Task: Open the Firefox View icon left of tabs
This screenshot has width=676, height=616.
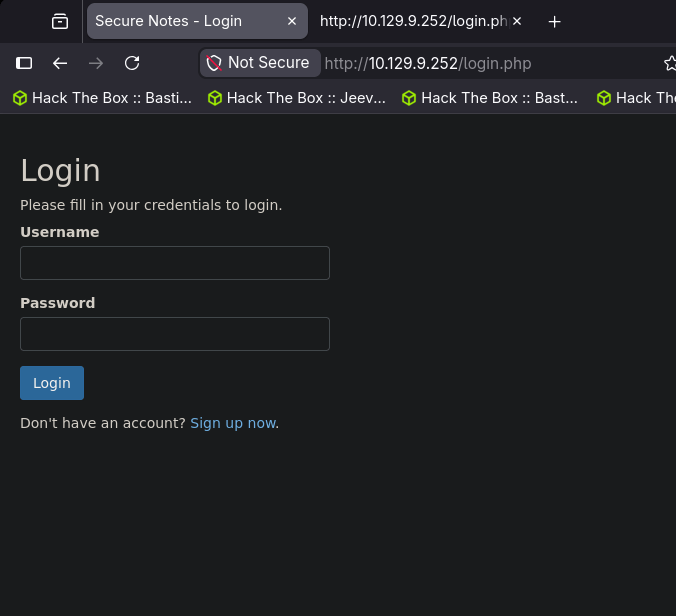Action: [x=60, y=21]
